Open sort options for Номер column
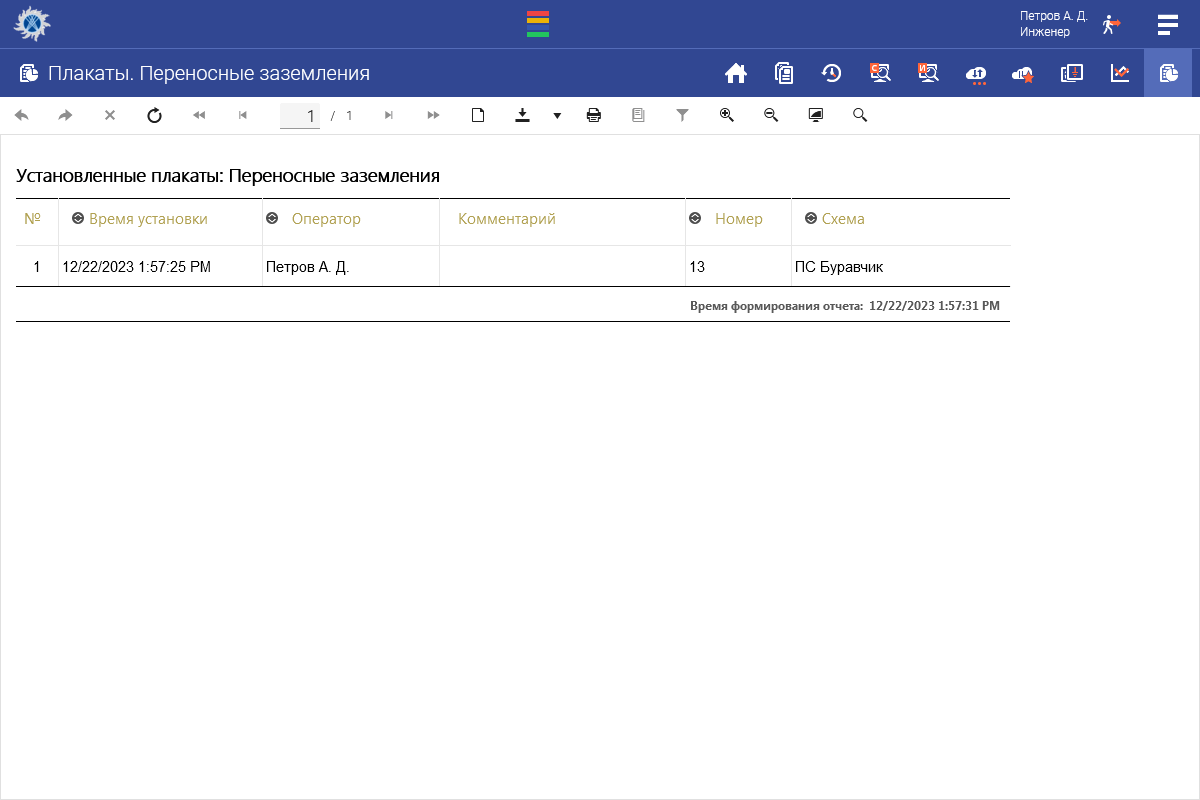This screenshot has height=800, width=1200. pyautogui.click(x=695, y=219)
